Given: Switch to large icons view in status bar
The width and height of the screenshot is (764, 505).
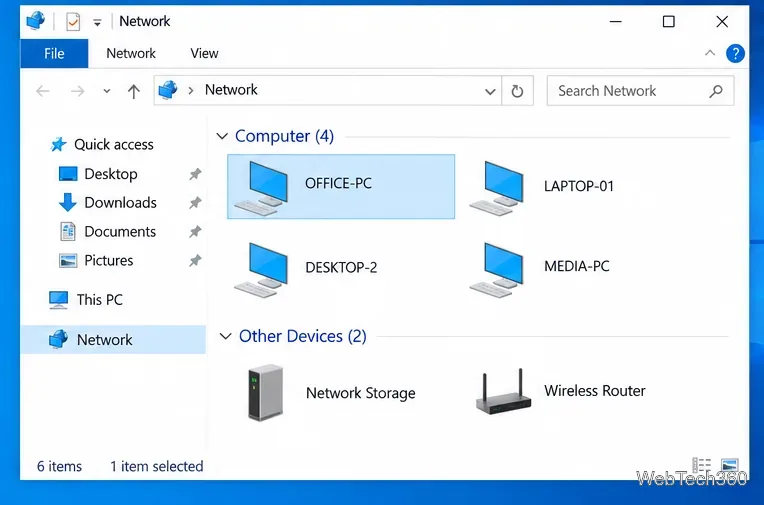Looking at the screenshot, I should [x=730, y=465].
